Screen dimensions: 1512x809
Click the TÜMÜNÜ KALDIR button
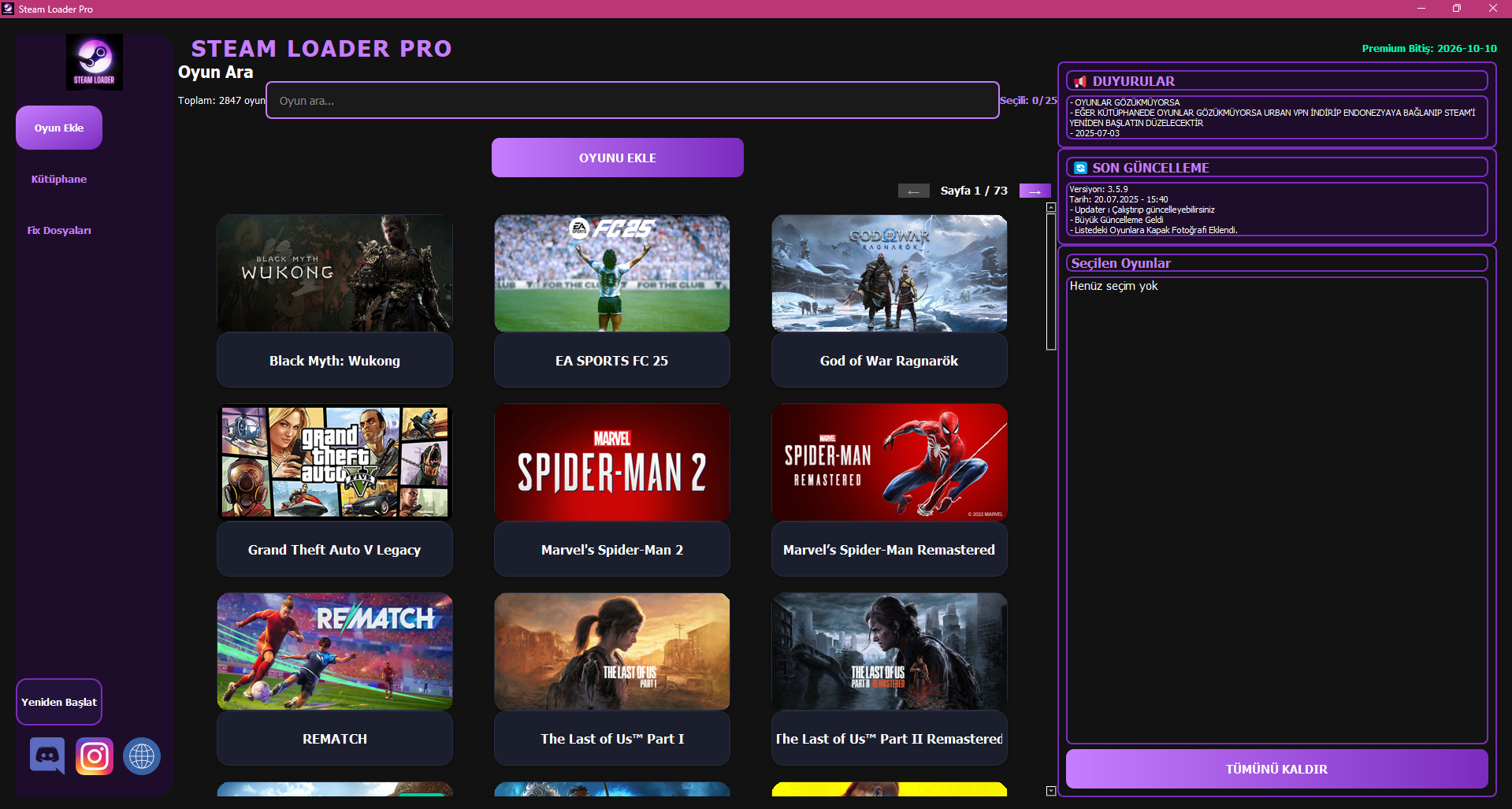(x=1276, y=769)
